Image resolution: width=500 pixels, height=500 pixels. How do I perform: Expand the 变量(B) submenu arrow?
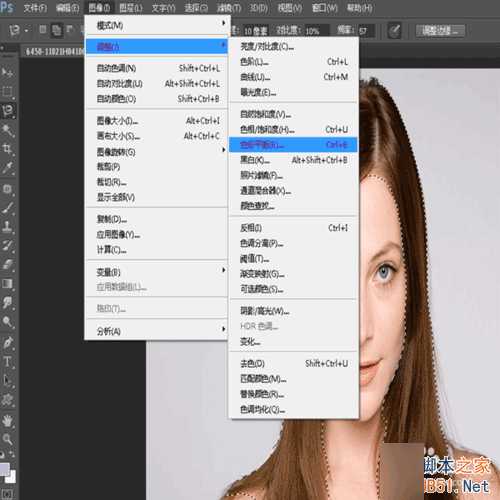[x=224, y=270]
